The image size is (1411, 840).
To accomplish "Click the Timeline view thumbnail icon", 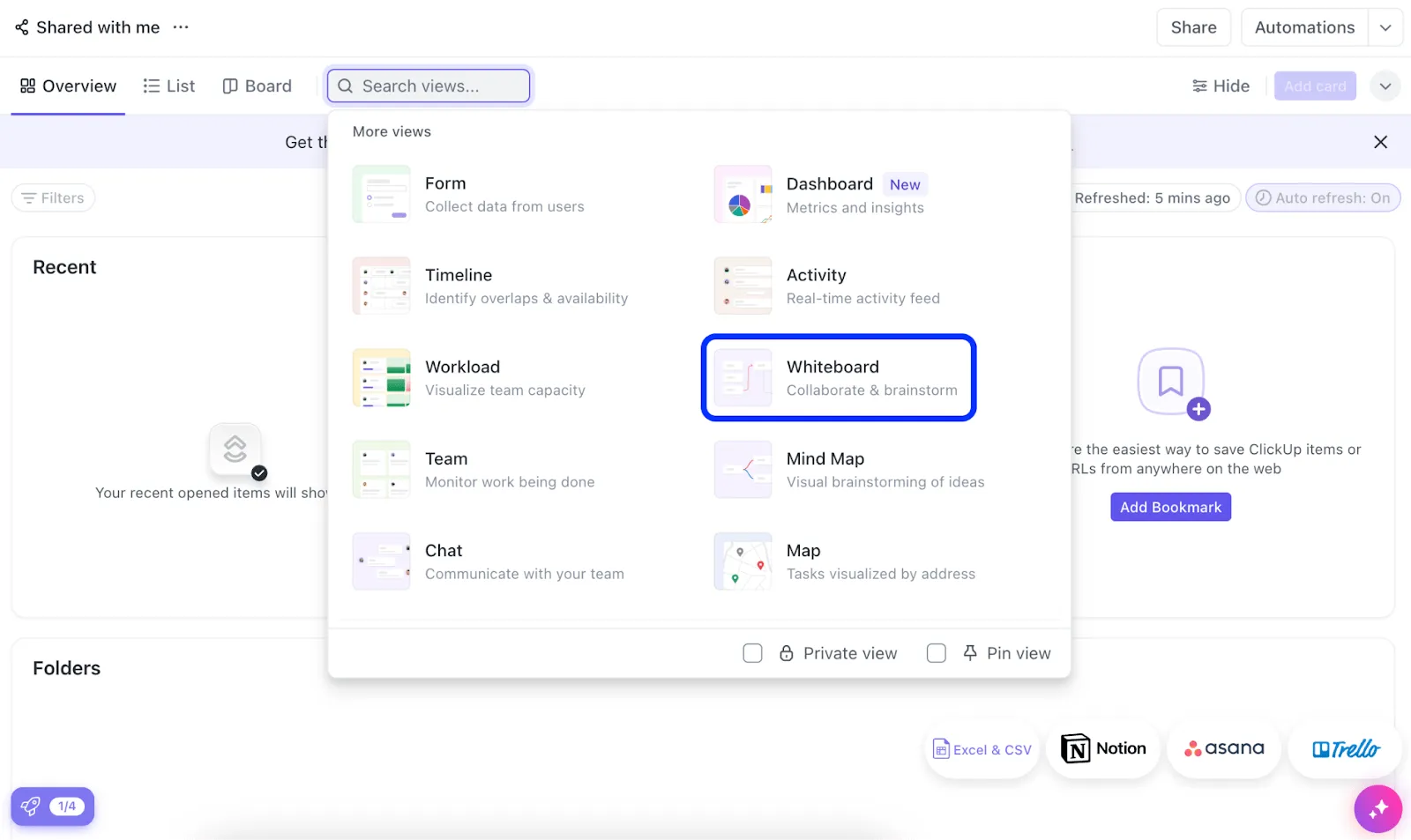I will click(x=382, y=286).
